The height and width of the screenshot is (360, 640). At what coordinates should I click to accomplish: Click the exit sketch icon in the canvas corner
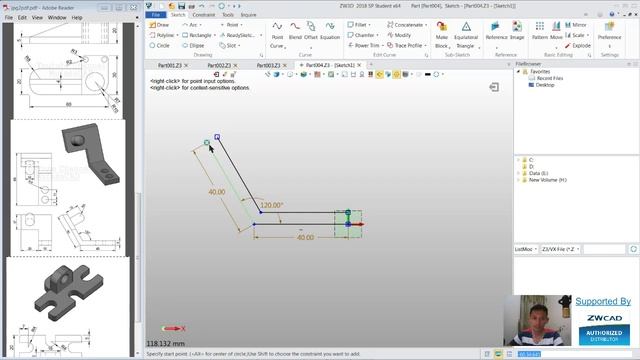pyautogui.click(x=494, y=87)
